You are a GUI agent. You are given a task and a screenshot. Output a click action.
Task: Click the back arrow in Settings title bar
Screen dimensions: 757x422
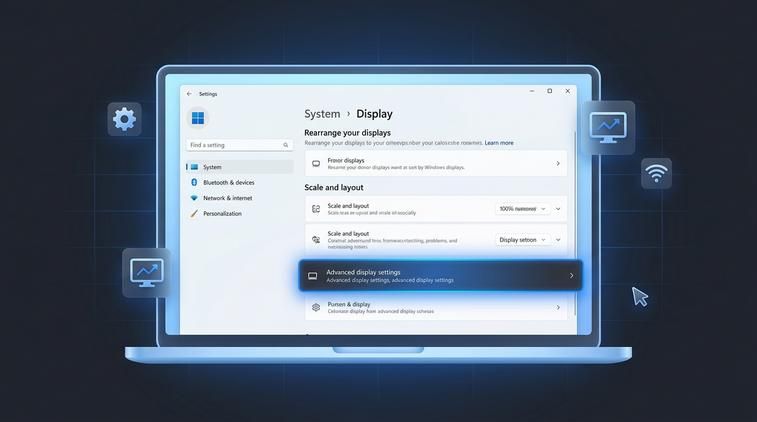[x=189, y=94]
